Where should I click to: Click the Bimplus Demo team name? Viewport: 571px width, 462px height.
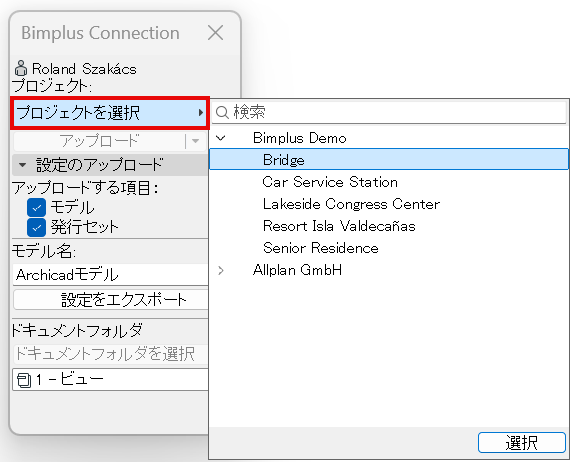[299, 138]
